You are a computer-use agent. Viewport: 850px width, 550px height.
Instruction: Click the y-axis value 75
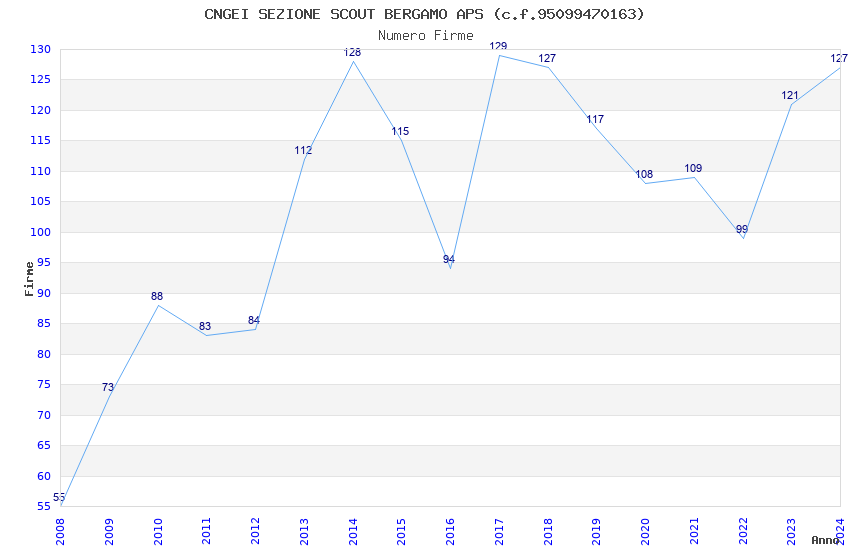click(44, 385)
